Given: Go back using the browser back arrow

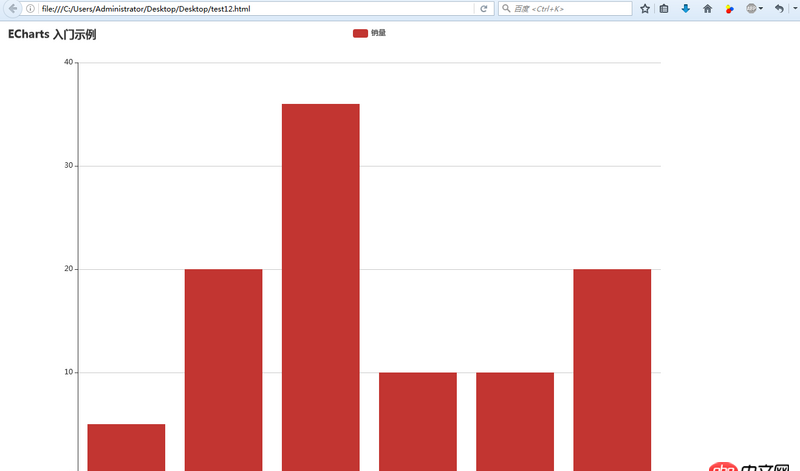Looking at the screenshot, I should 12,9.
